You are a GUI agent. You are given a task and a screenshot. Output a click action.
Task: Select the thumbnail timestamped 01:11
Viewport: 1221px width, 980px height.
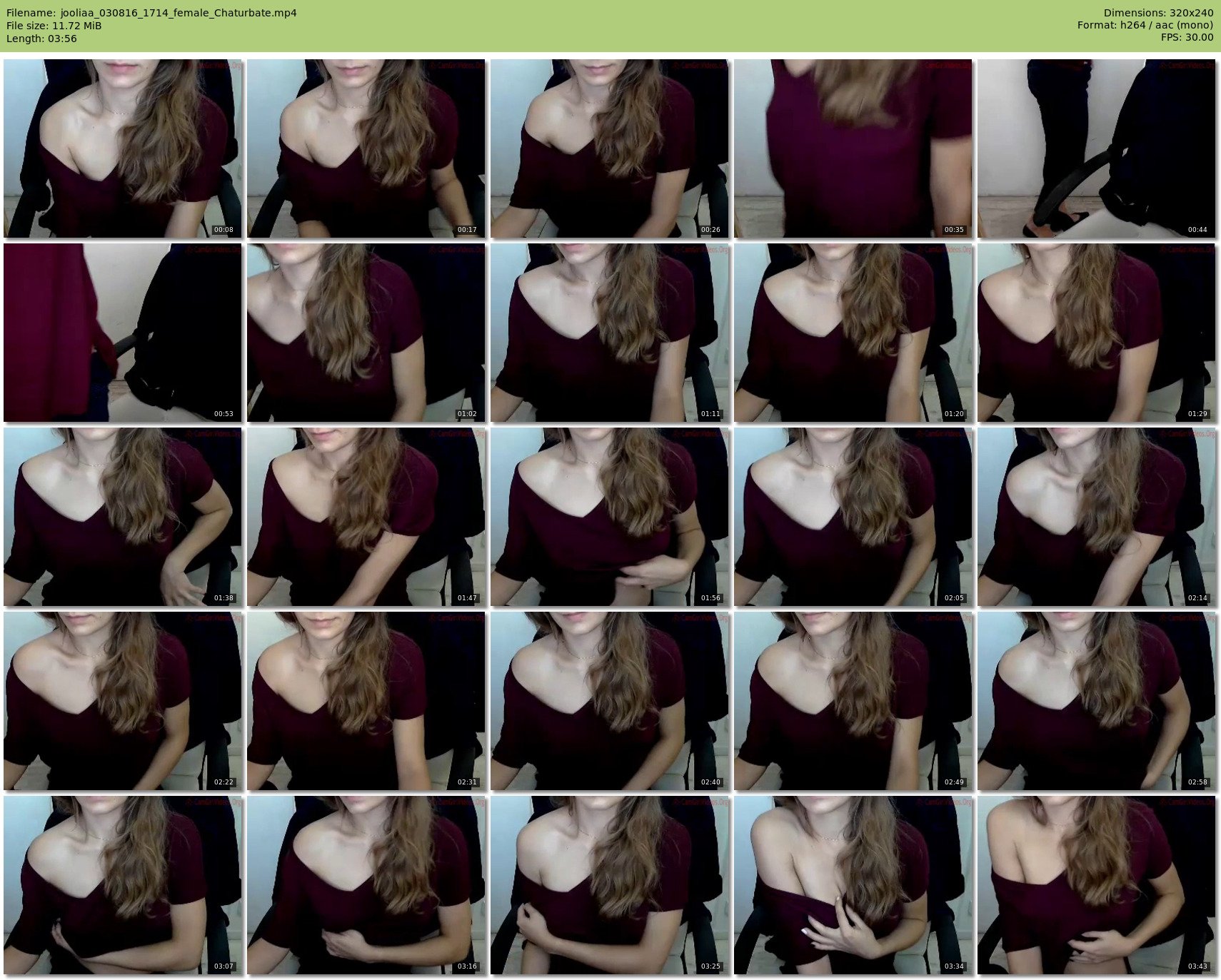[610, 333]
